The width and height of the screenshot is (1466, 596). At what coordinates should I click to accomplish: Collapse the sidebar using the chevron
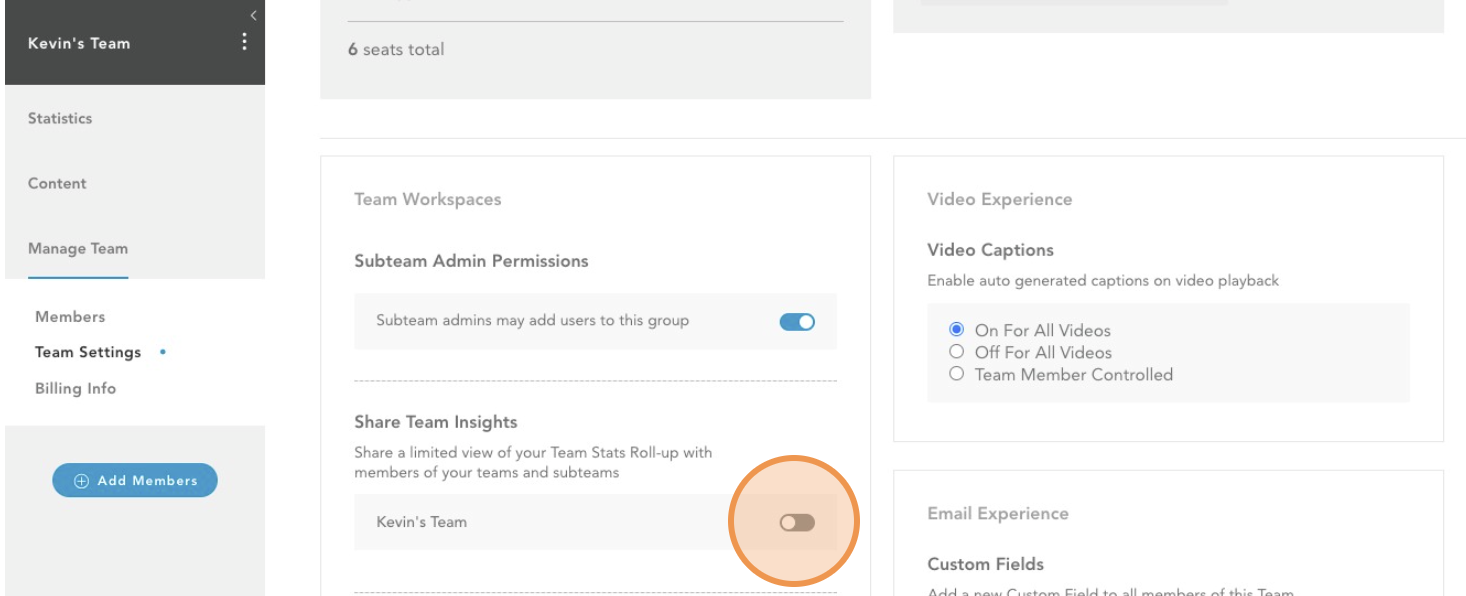click(x=252, y=14)
